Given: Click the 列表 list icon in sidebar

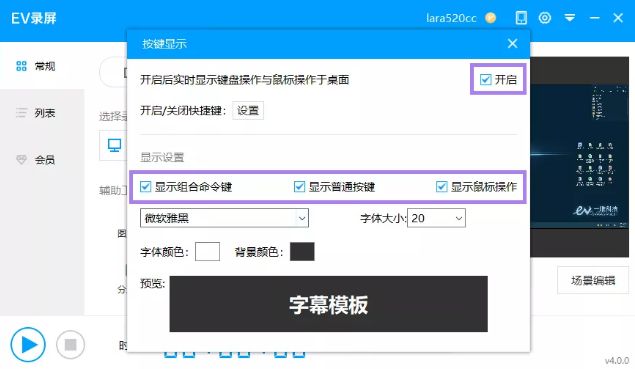Looking at the screenshot, I should coord(21,113).
